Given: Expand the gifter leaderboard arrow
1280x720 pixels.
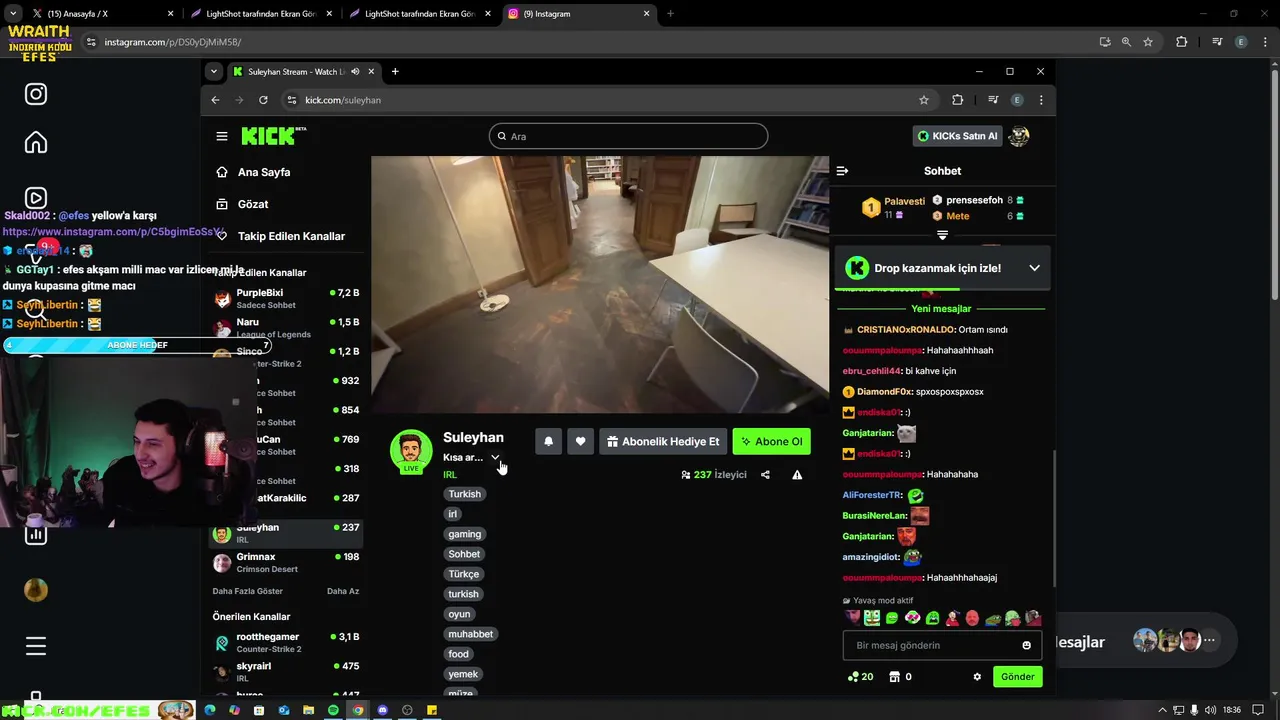Looking at the screenshot, I should point(942,235).
